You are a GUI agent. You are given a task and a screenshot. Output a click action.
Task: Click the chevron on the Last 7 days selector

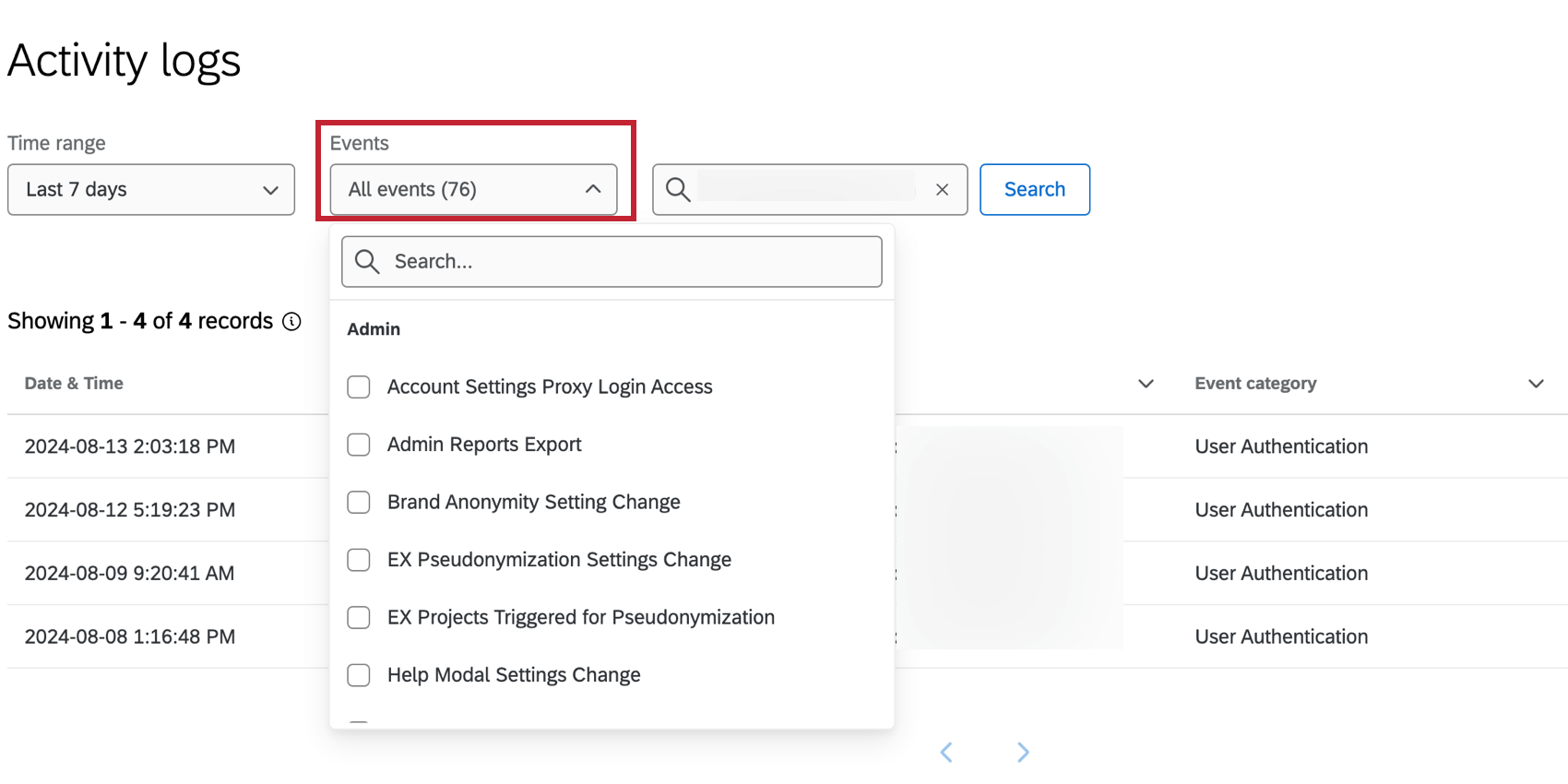(x=270, y=189)
